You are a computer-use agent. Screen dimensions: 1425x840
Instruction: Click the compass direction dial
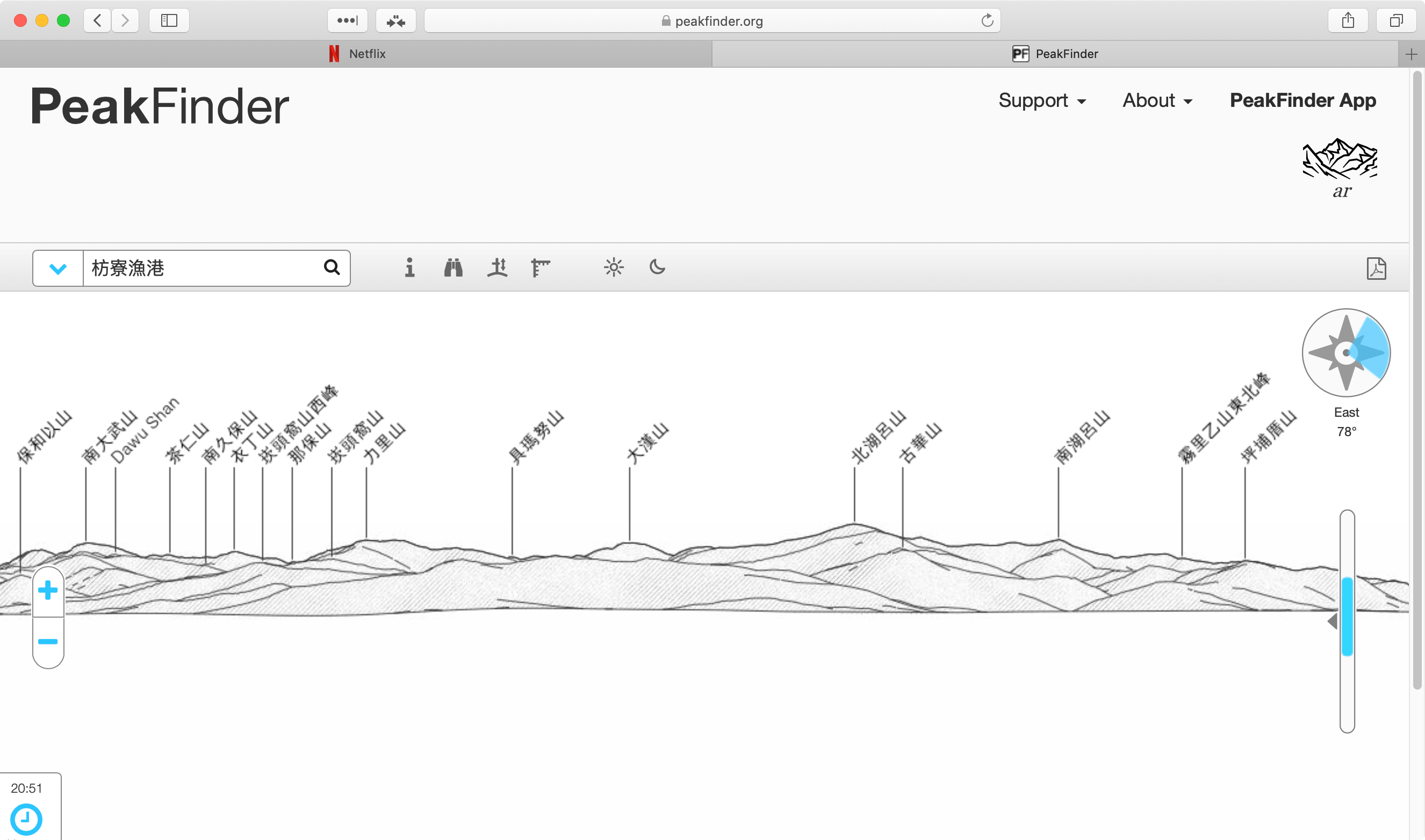[1345, 353]
